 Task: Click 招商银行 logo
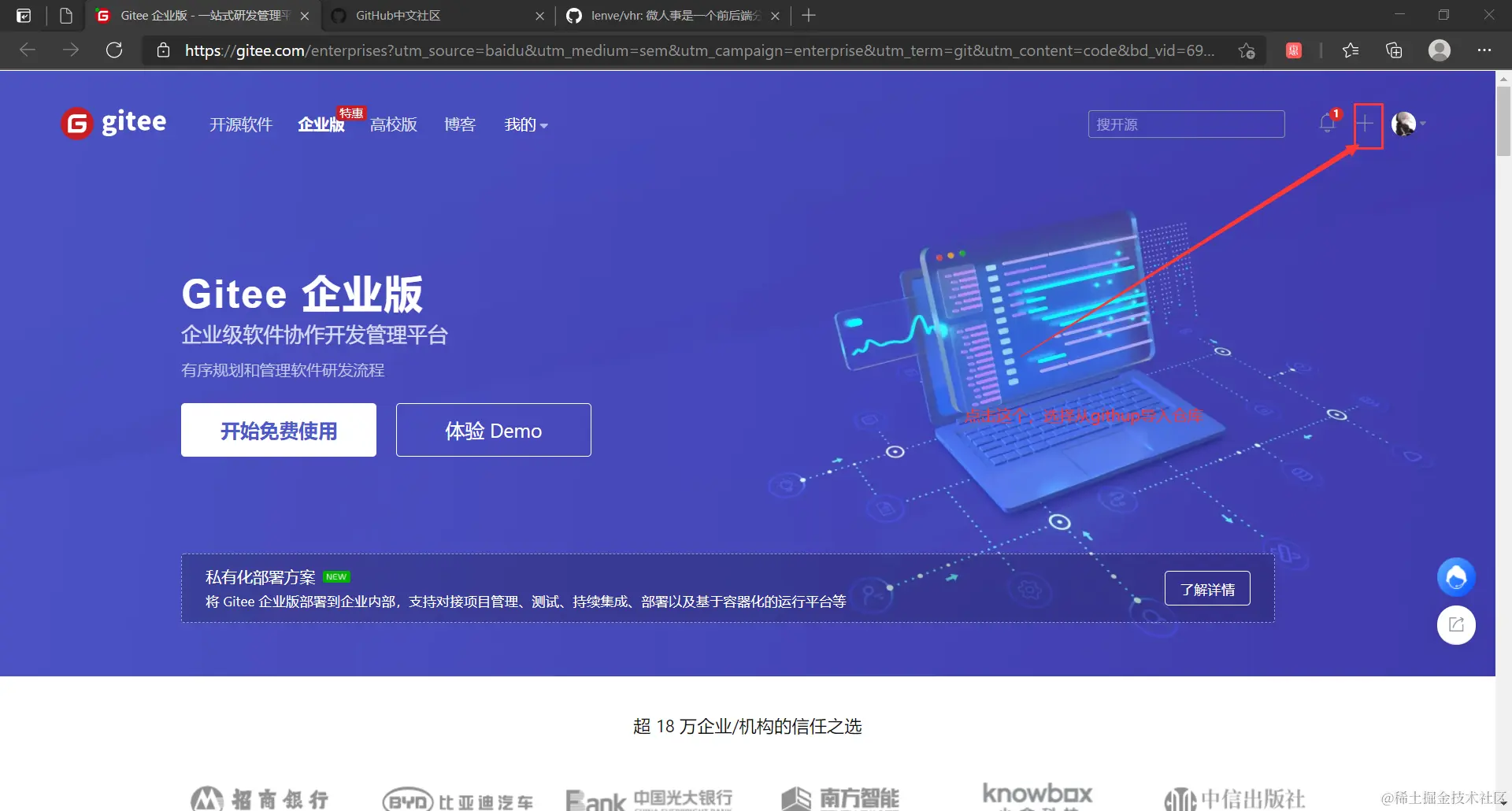tap(260, 799)
